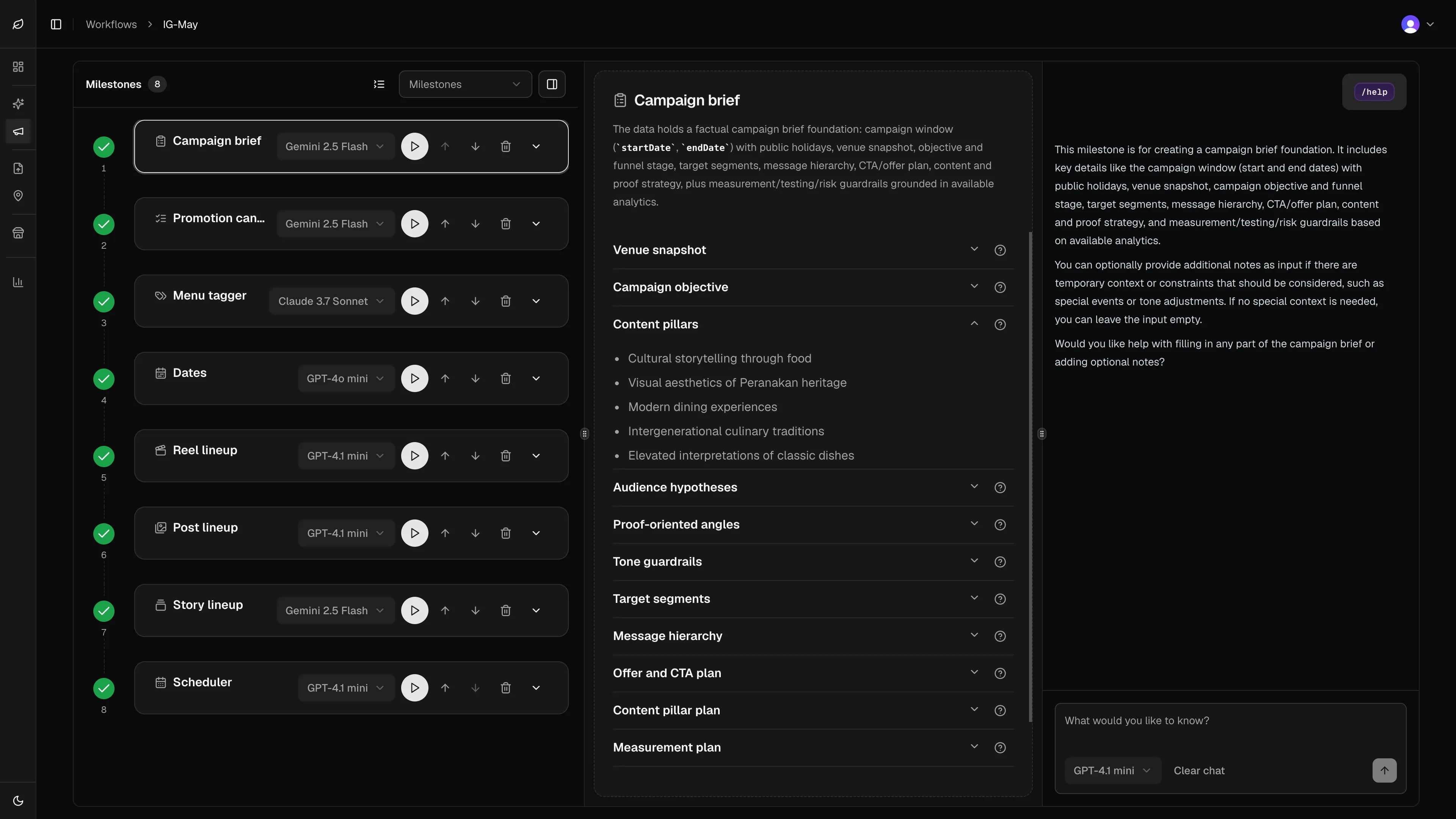The height and width of the screenshot is (819, 1456).
Task: Expand the Venue snapshot section
Action: click(x=974, y=249)
